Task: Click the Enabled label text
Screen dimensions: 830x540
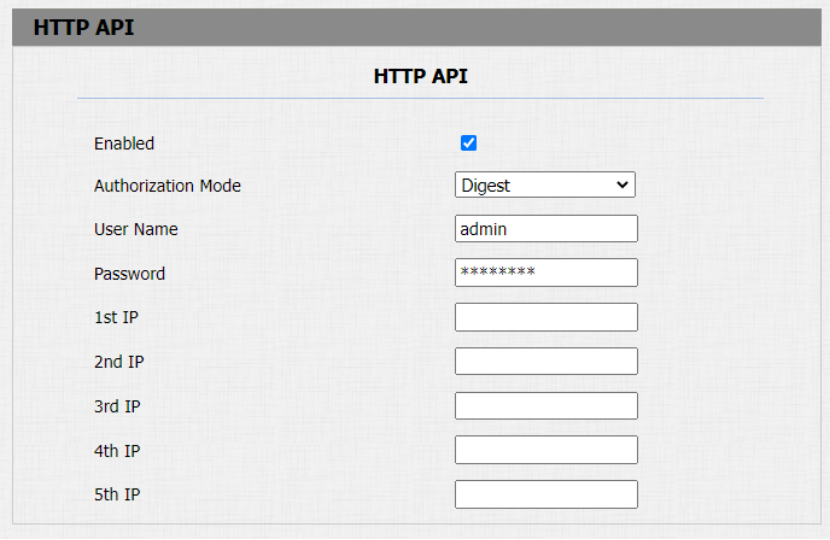Action: click(x=124, y=143)
